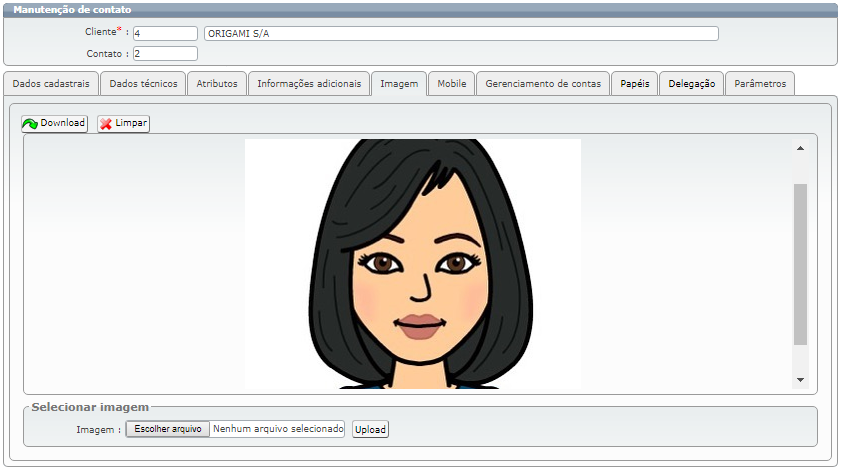Switch to the Papéis tab
842x470 pixels.
point(634,84)
